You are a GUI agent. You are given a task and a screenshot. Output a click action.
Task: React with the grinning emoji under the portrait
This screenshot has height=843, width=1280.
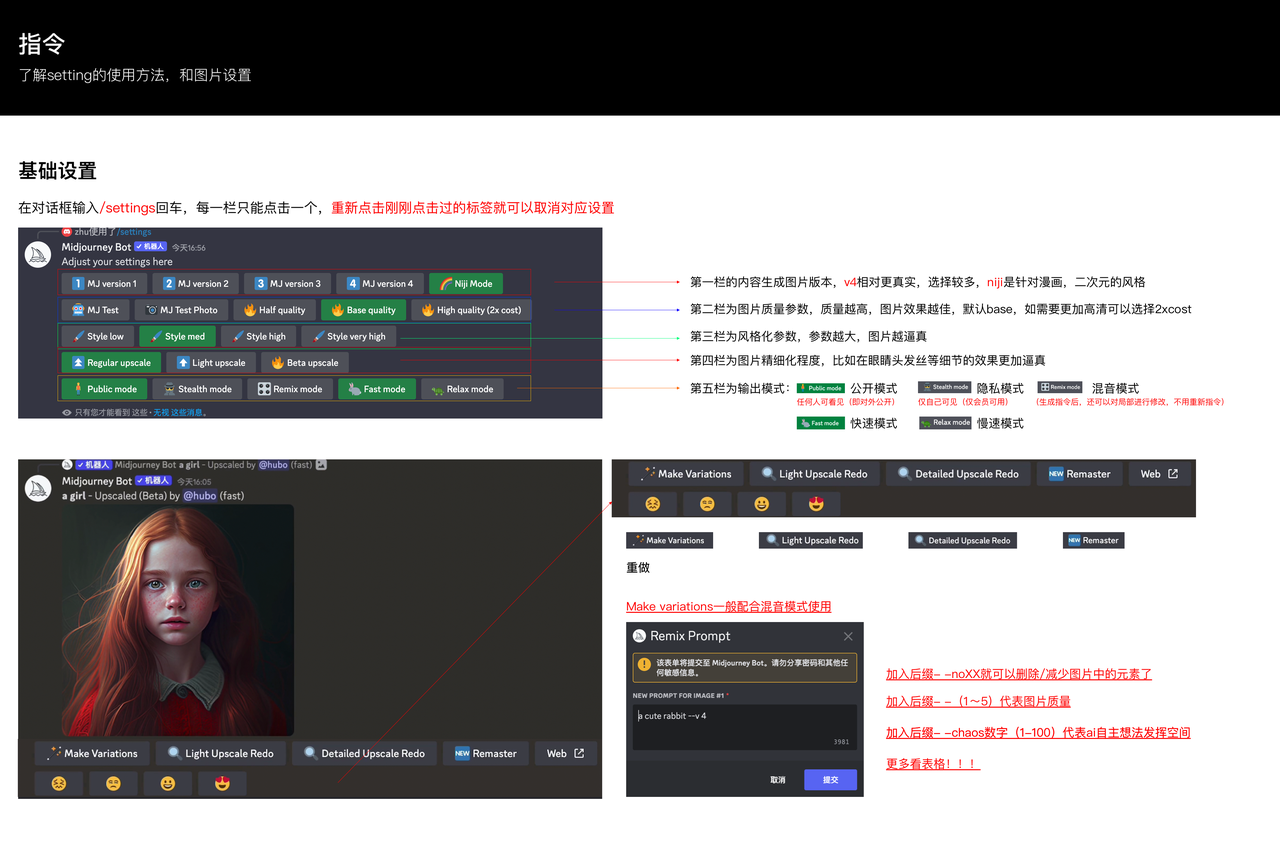(167, 783)
